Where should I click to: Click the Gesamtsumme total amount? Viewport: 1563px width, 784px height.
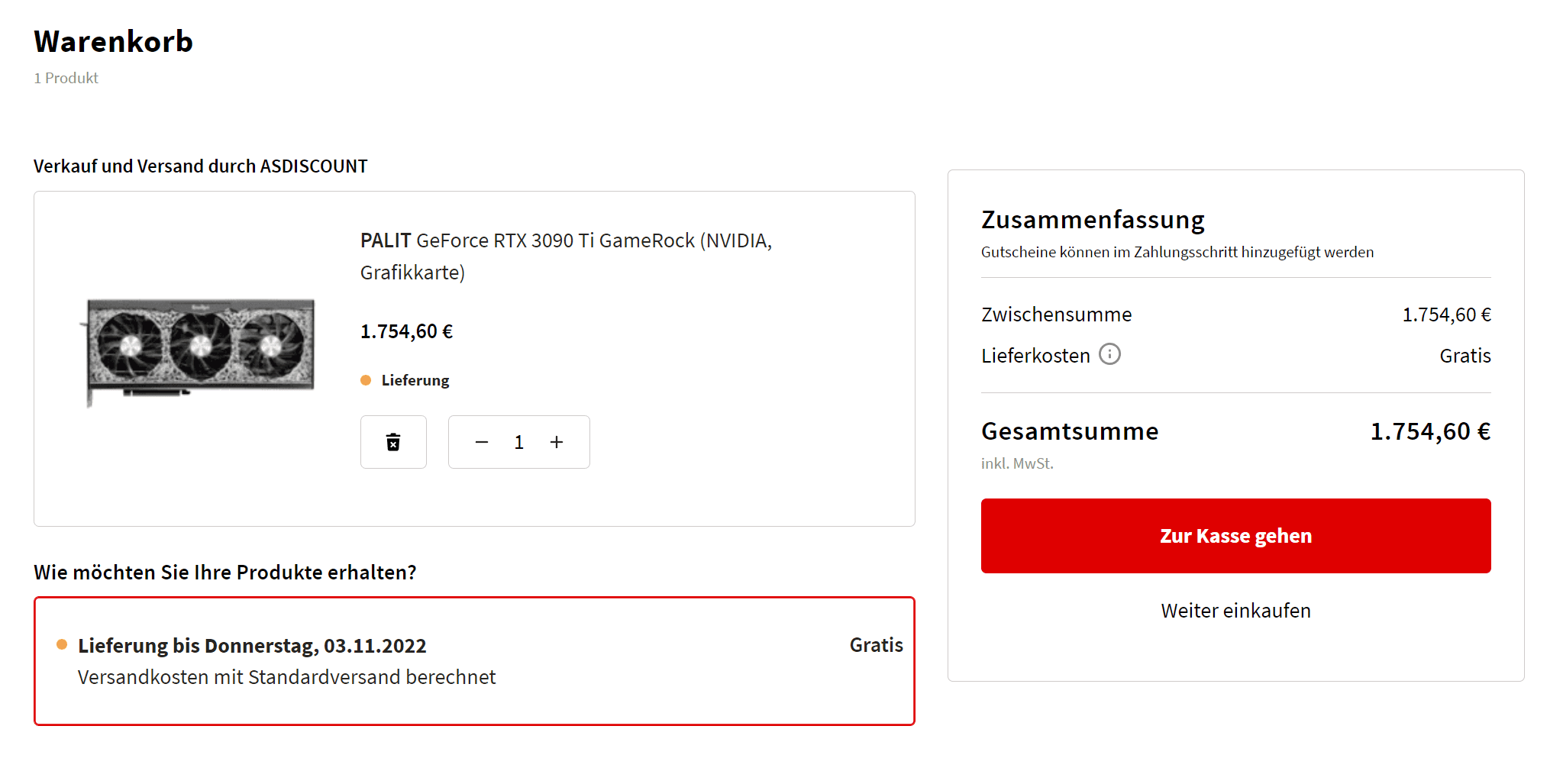(1430, 431)
